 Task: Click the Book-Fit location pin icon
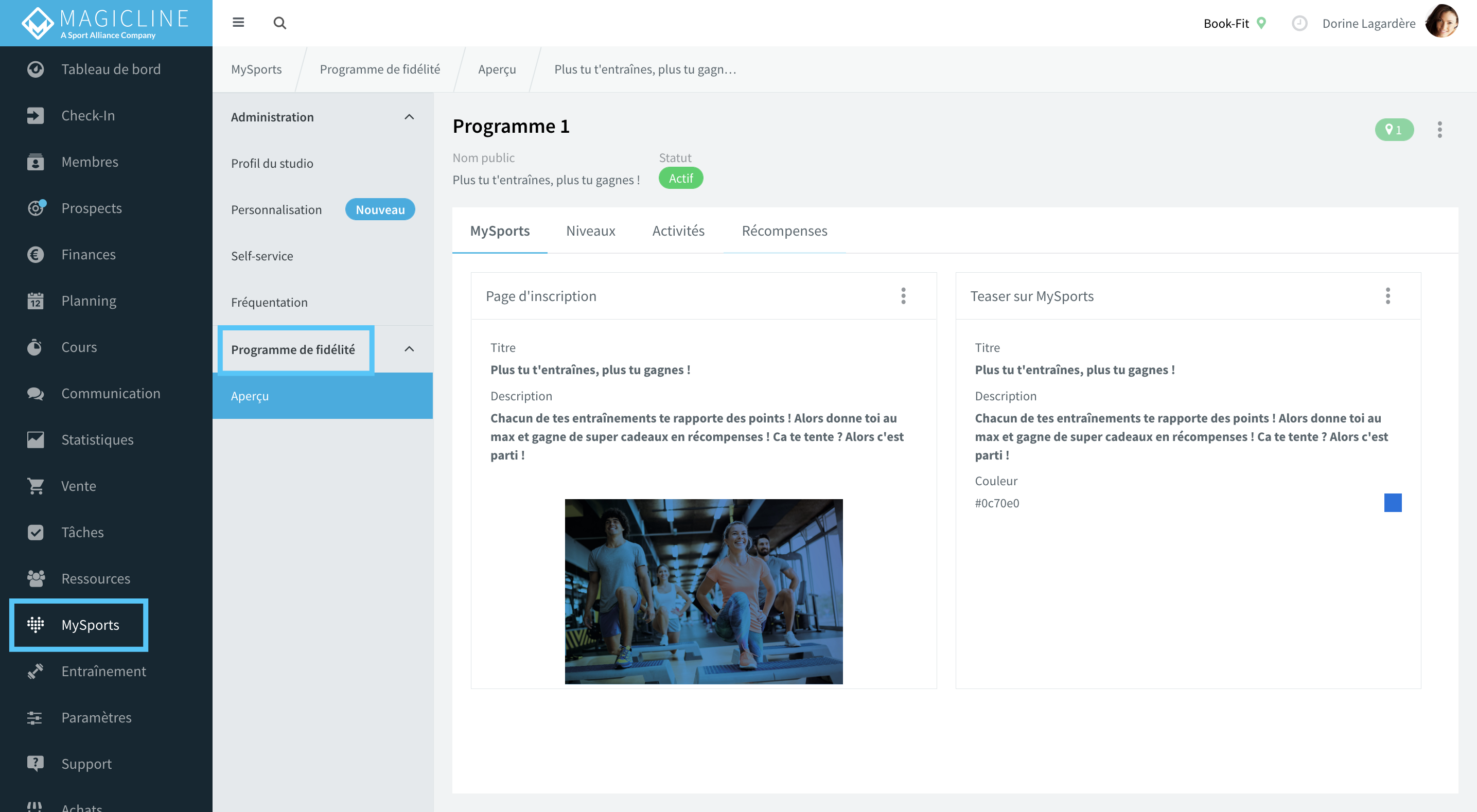click(x=1261, y=23)
